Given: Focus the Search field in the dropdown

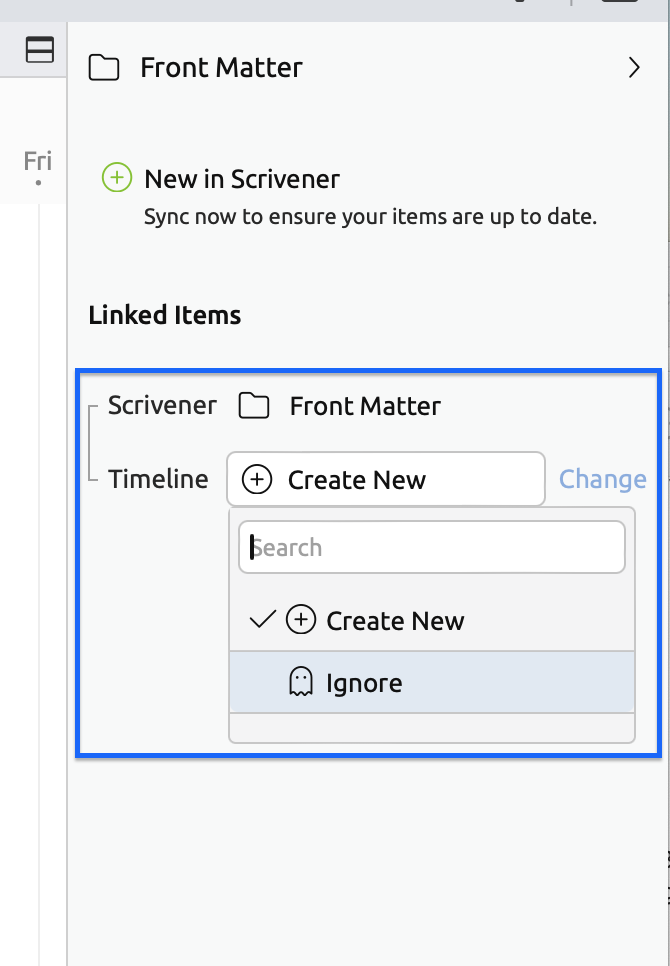Looking at the screenshot, I should [x=432, y=548].
